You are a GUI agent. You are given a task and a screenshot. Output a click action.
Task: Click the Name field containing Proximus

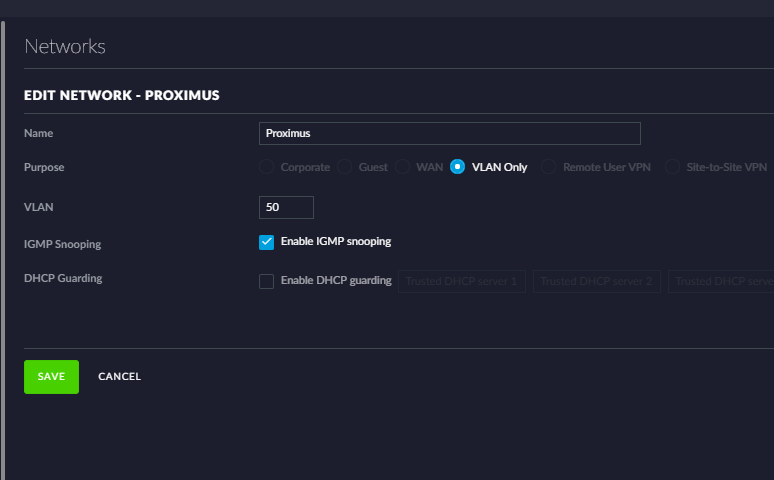(449, 133)
